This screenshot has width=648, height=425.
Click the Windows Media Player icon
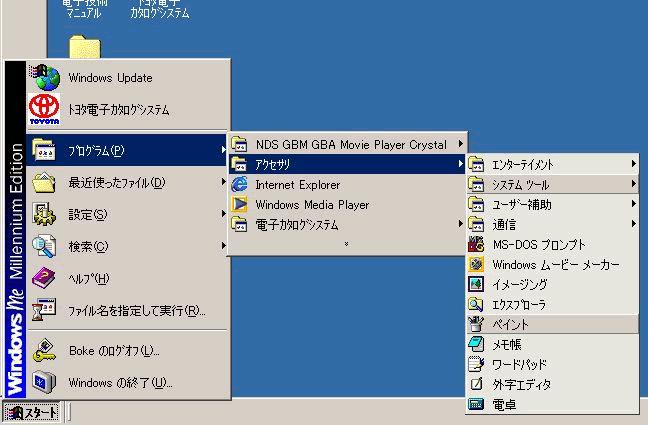[239, 204]
